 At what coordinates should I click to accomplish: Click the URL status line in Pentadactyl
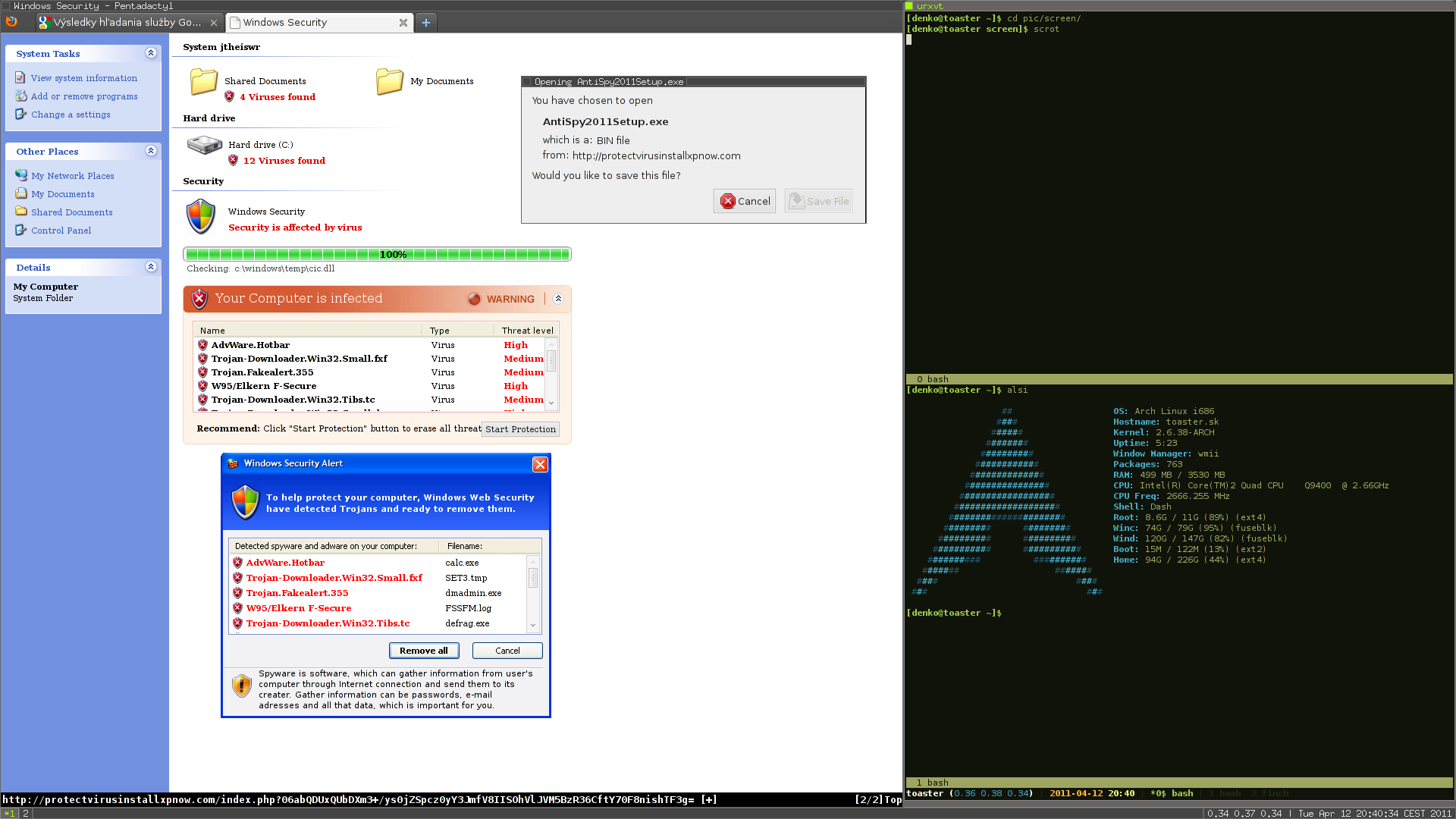451,799
